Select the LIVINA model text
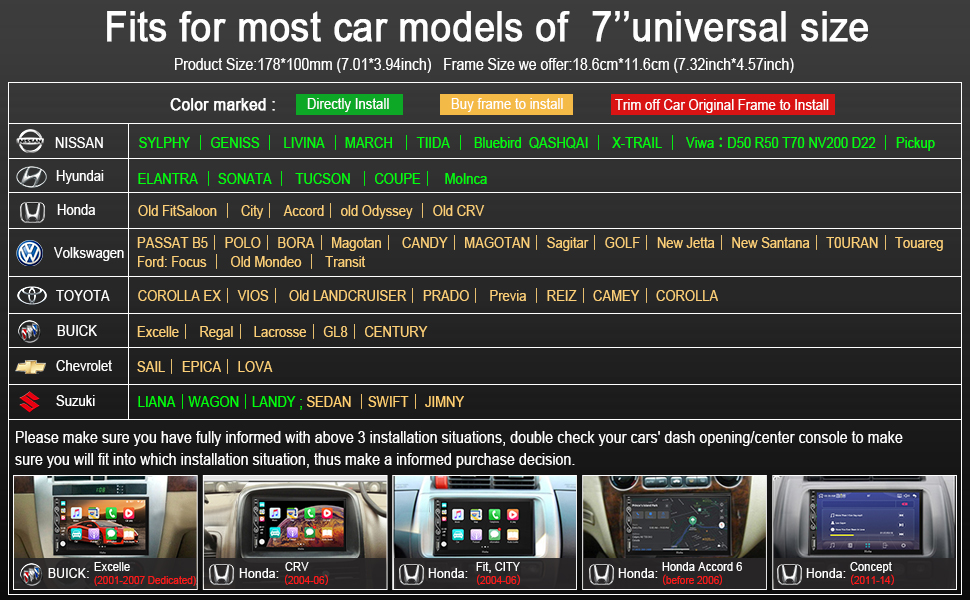 coord(304,143)
